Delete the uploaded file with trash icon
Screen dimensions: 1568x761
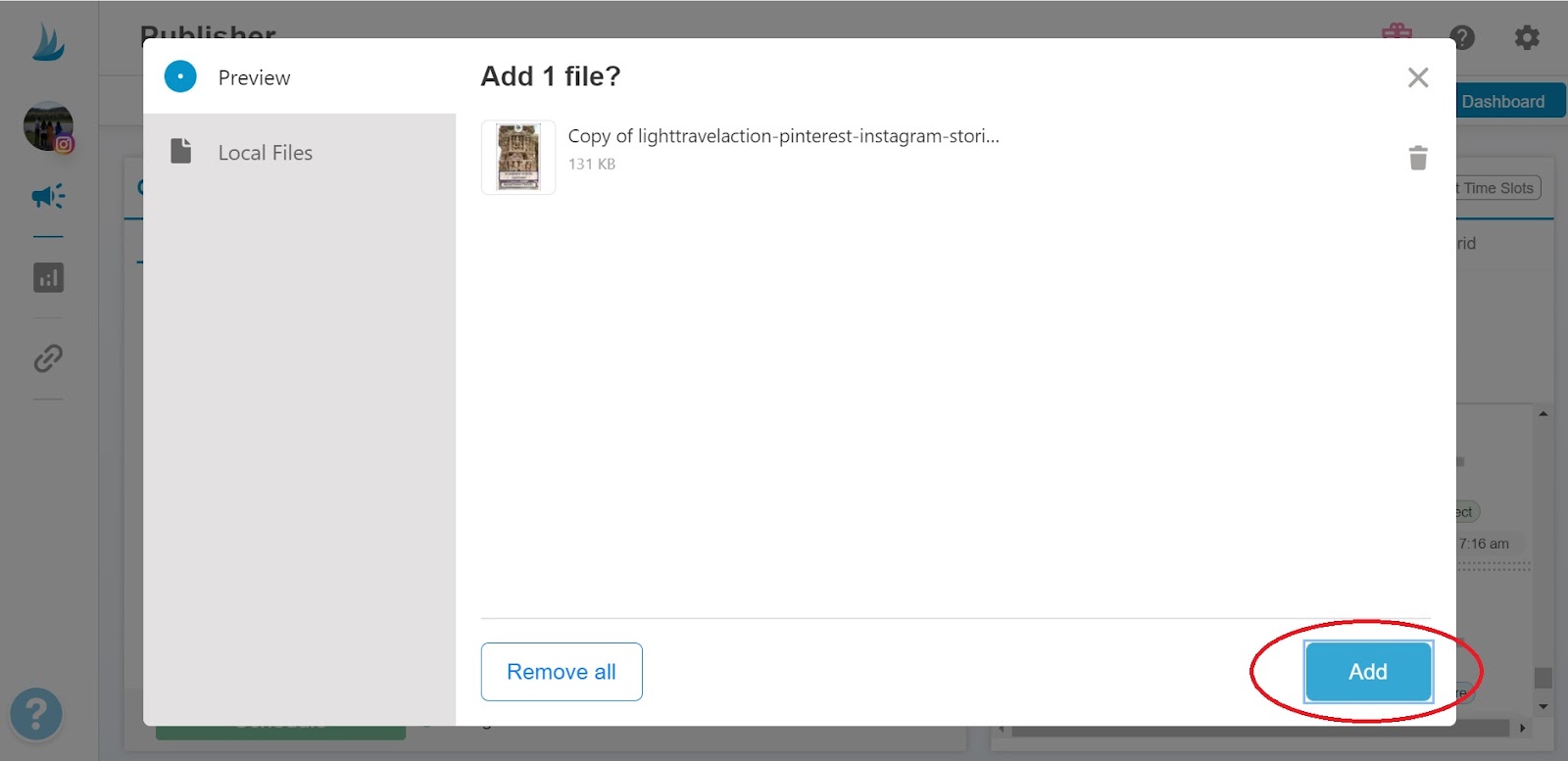[1418, 158]
